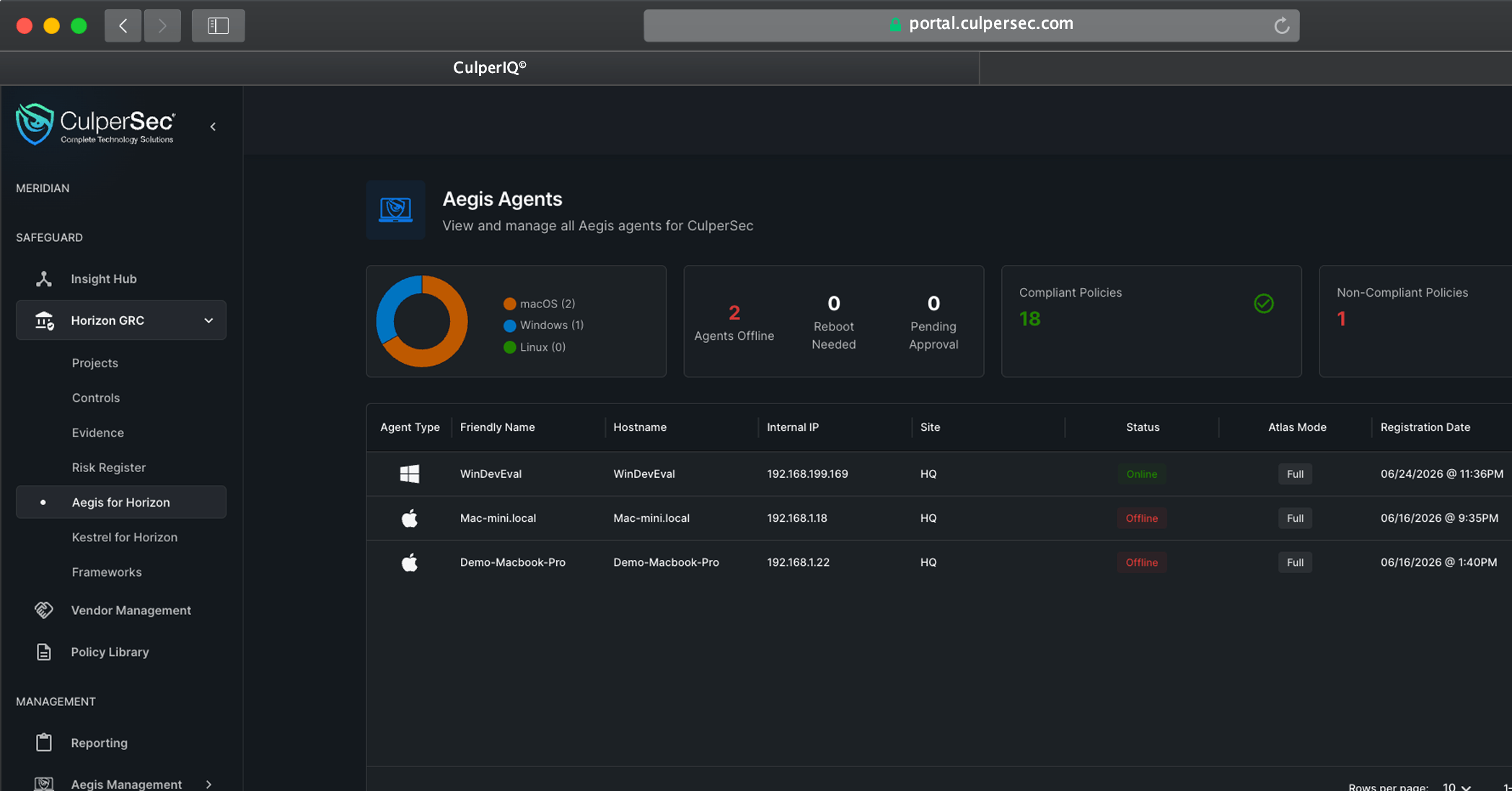This screenshot has width=1512, height=791.
Task: Click the Full badge in WinDevEval row
Action: click(x=1296, y=474)
